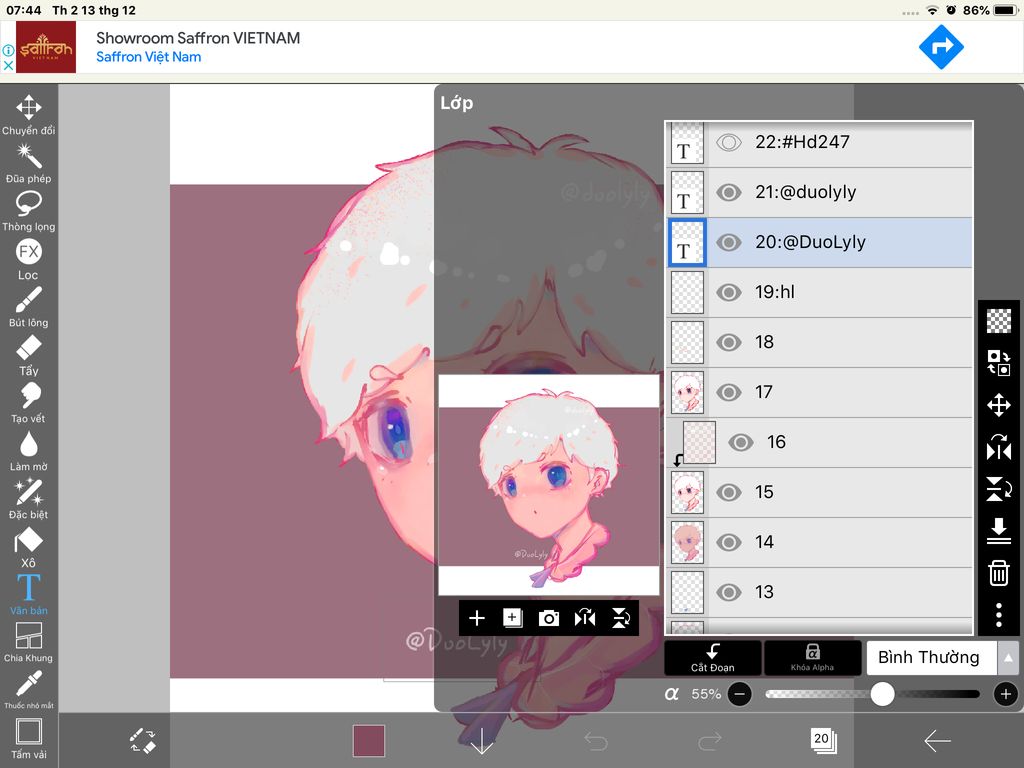Image resolution: width=1024 pixels, height=768 pixels.
Task: Redo the last action
Action: tap(709, 741)
